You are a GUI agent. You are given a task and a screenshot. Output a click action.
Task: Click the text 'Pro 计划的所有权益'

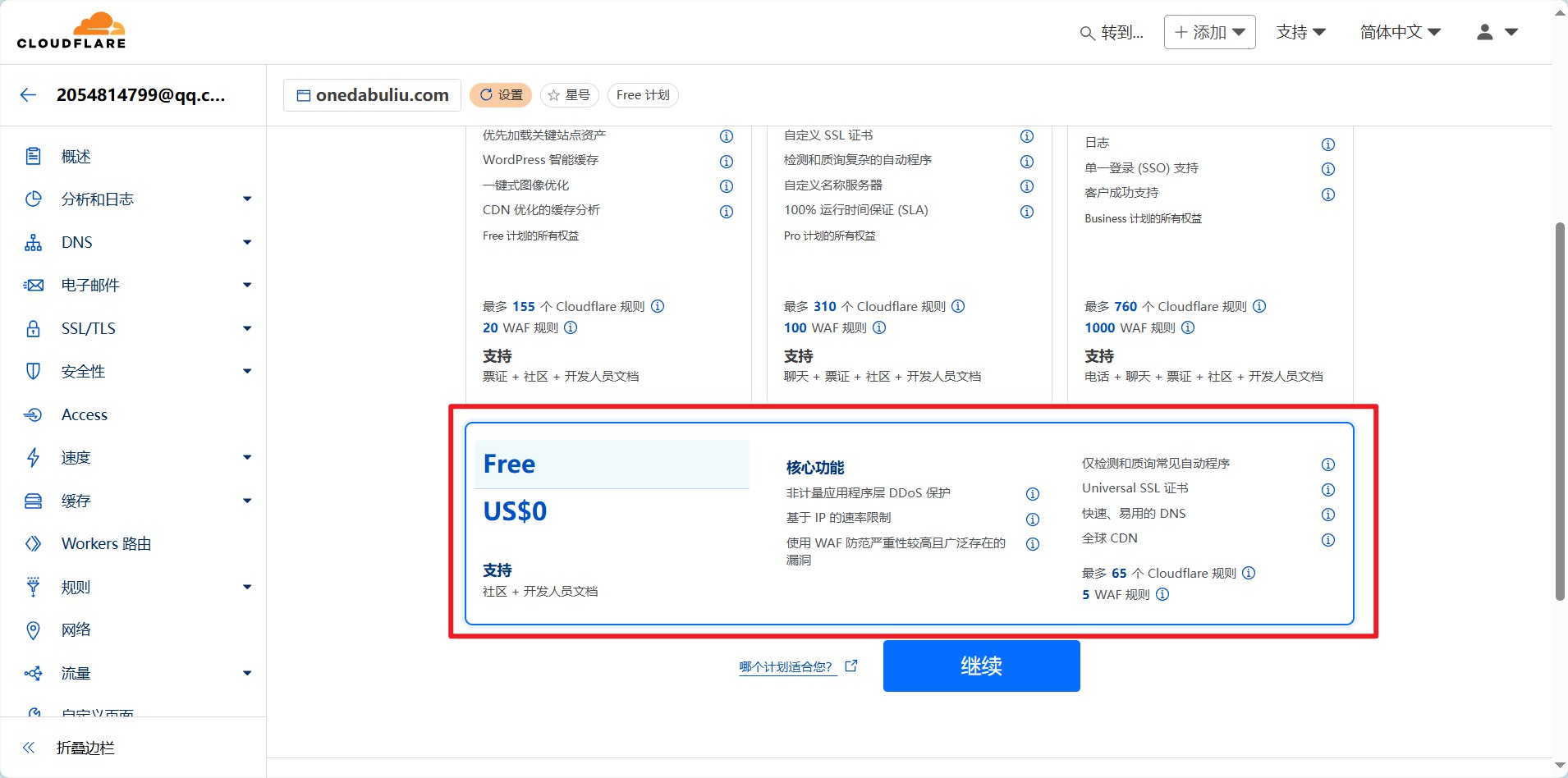[x=829, y=236]
